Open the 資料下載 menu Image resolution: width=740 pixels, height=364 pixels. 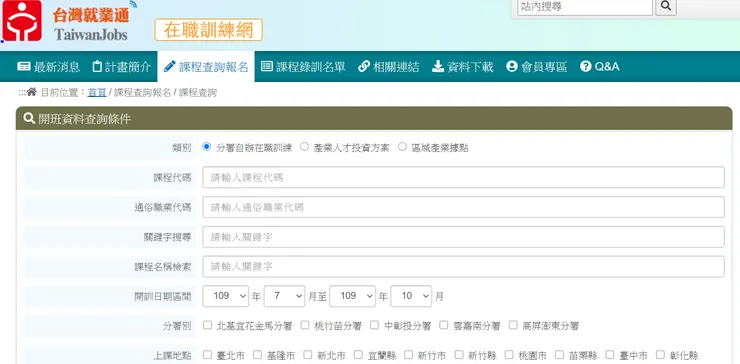(463, 67)
